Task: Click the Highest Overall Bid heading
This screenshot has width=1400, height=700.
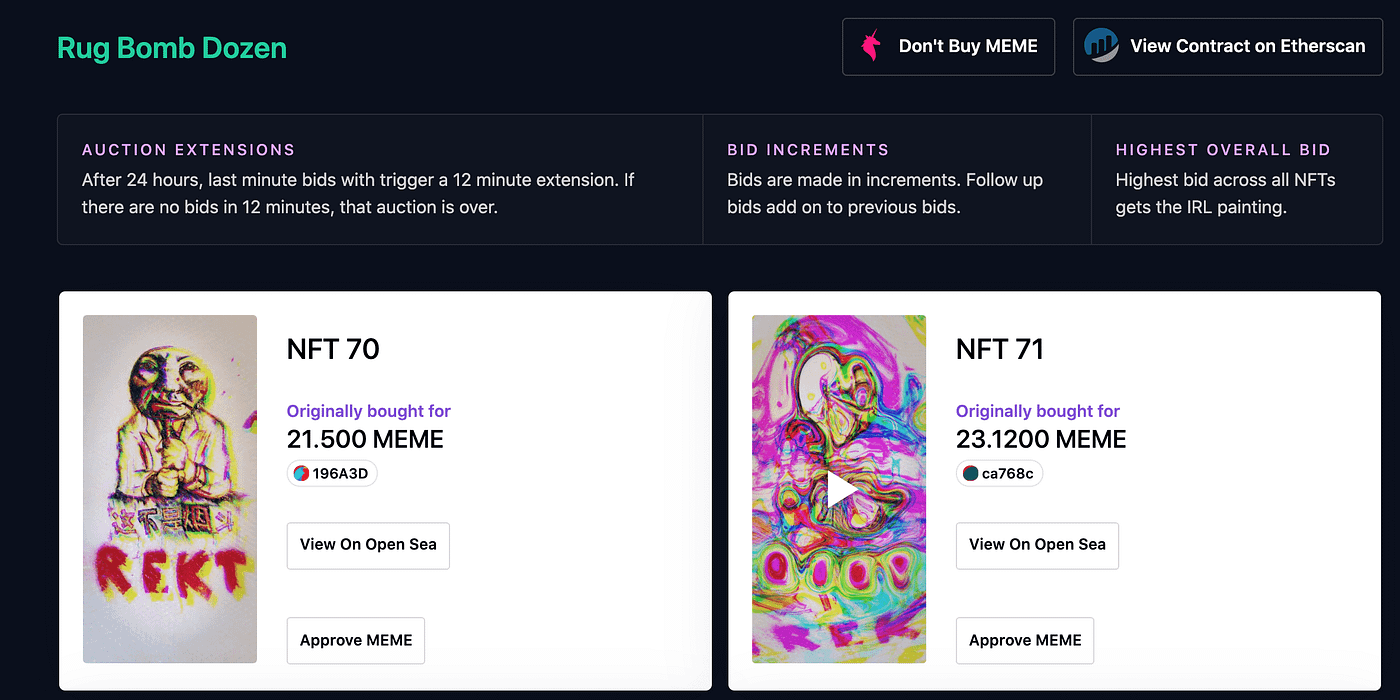Action: 1223,150
